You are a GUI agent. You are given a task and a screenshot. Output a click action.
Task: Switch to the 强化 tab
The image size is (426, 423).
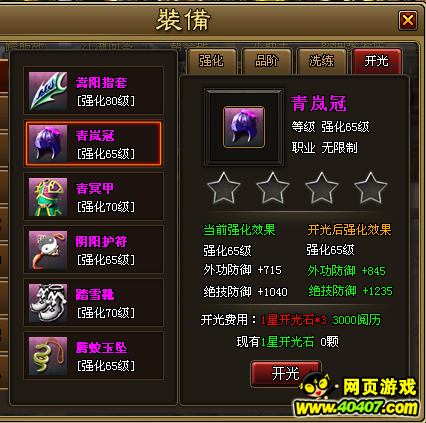click(x=212, y=61)
